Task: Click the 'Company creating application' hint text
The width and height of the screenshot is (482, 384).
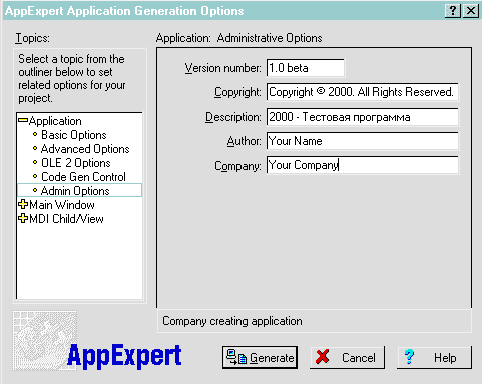Action: point(232,321)
